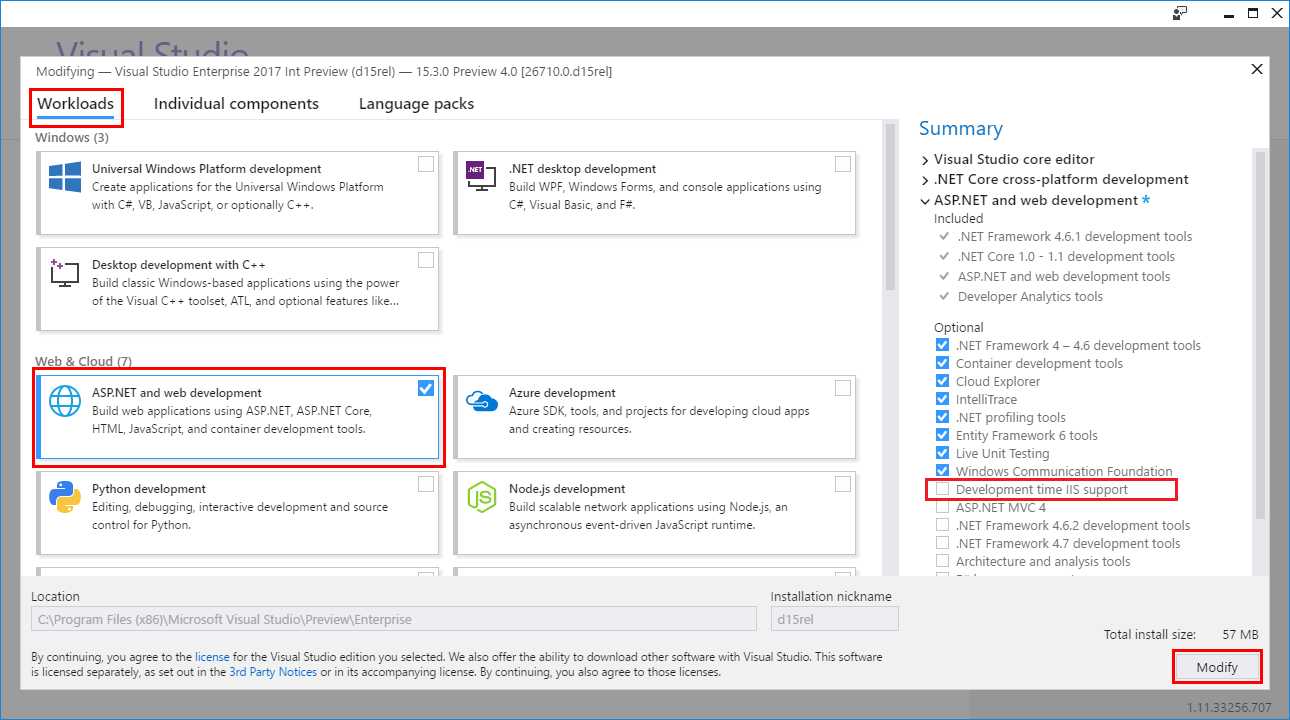Expand .NET Core cross-platform development in Summary

point(925,180)
